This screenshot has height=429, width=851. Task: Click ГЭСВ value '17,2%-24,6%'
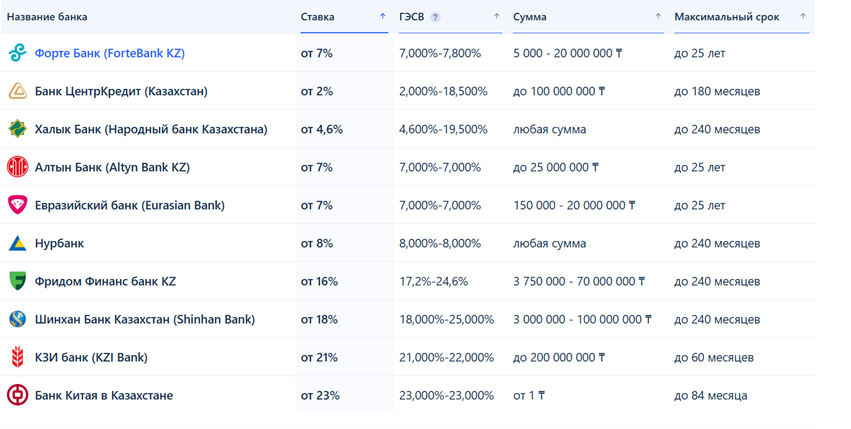[434, 281]
